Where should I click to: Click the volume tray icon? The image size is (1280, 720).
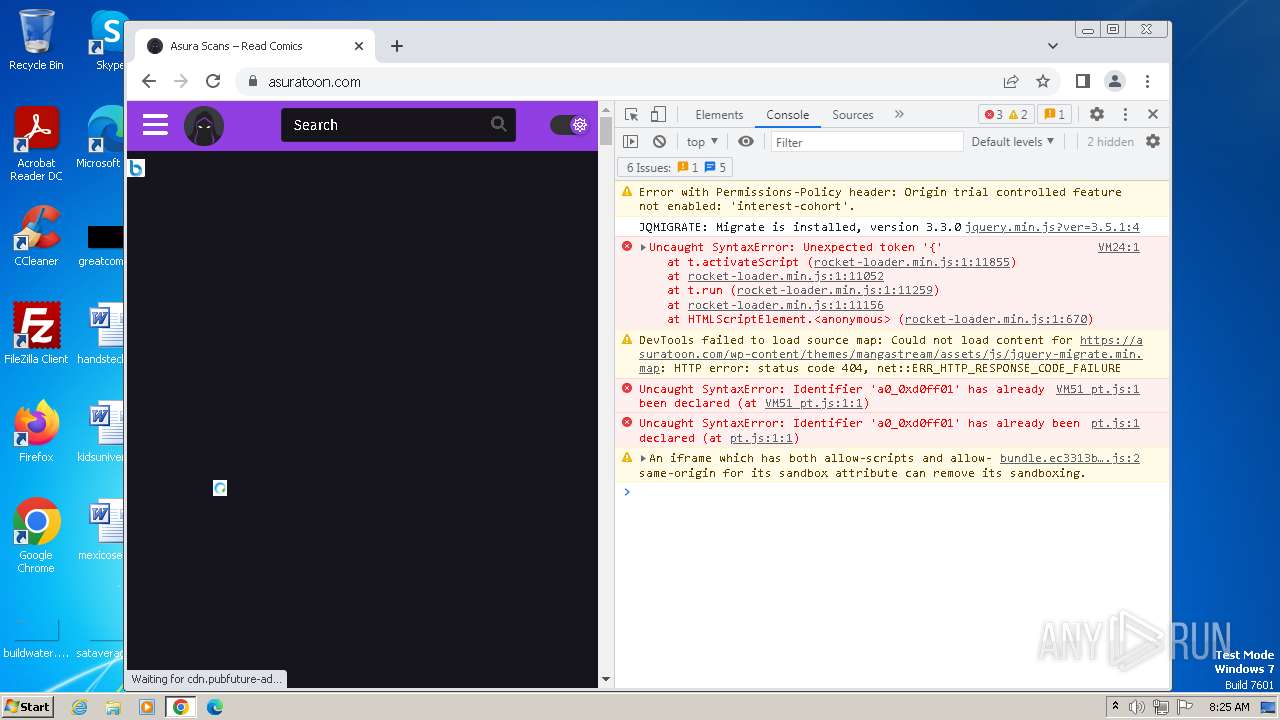1137,707
